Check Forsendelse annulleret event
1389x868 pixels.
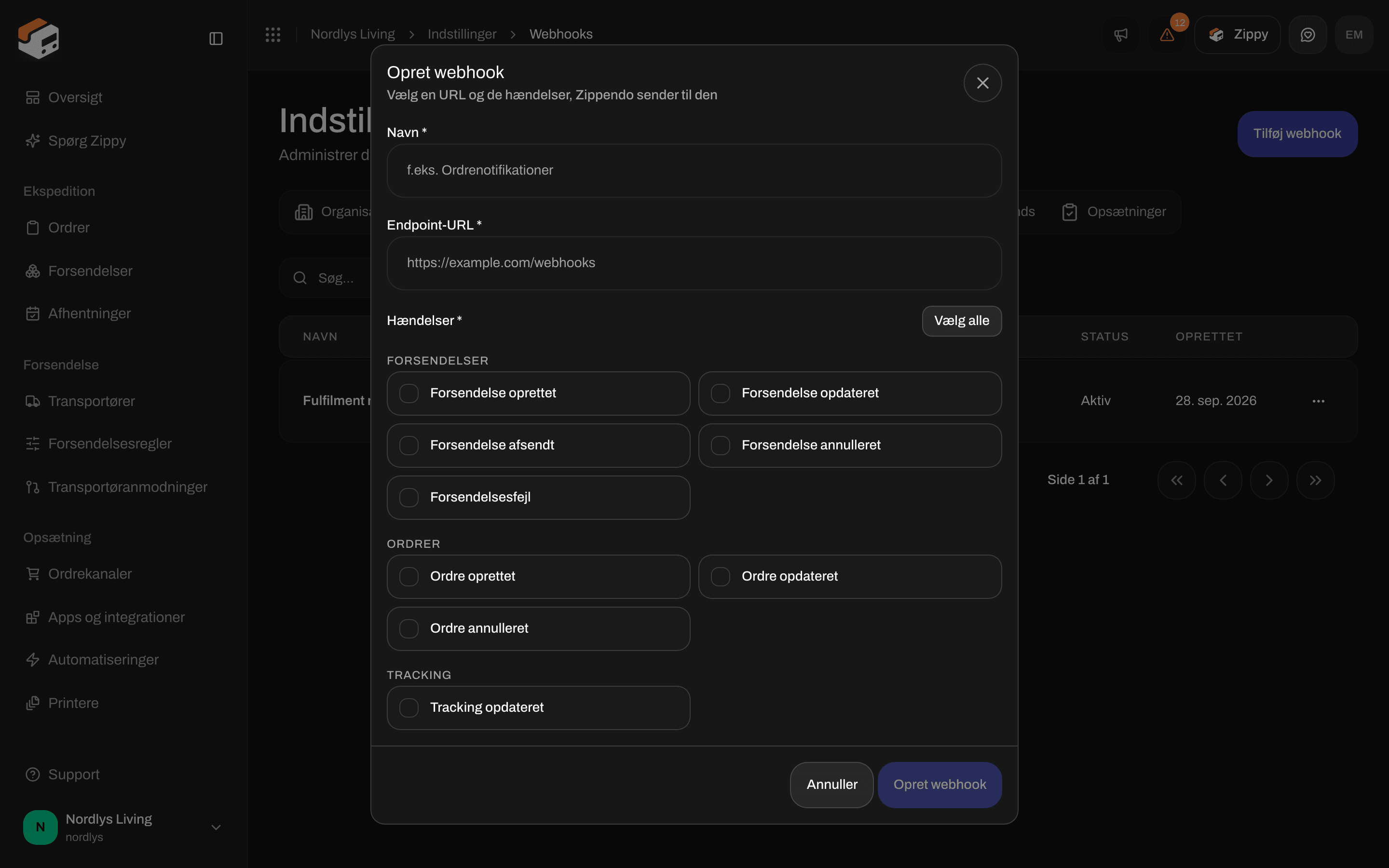tap(850, 446)
